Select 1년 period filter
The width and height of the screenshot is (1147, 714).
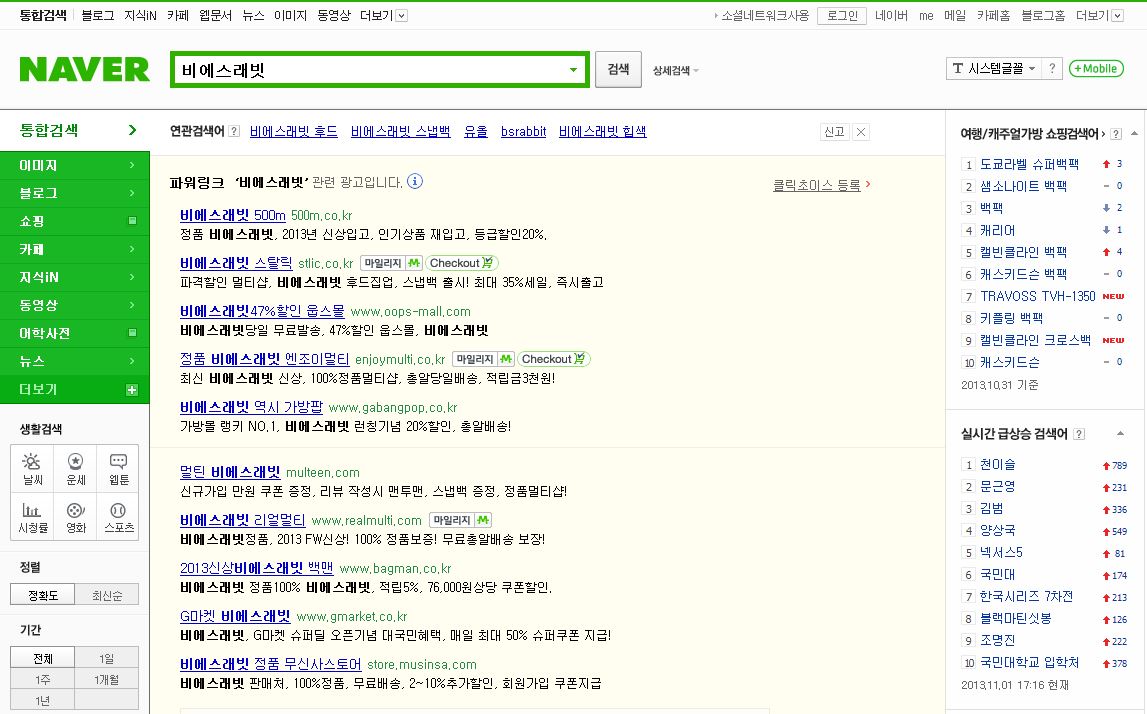[x=42, y=701]
